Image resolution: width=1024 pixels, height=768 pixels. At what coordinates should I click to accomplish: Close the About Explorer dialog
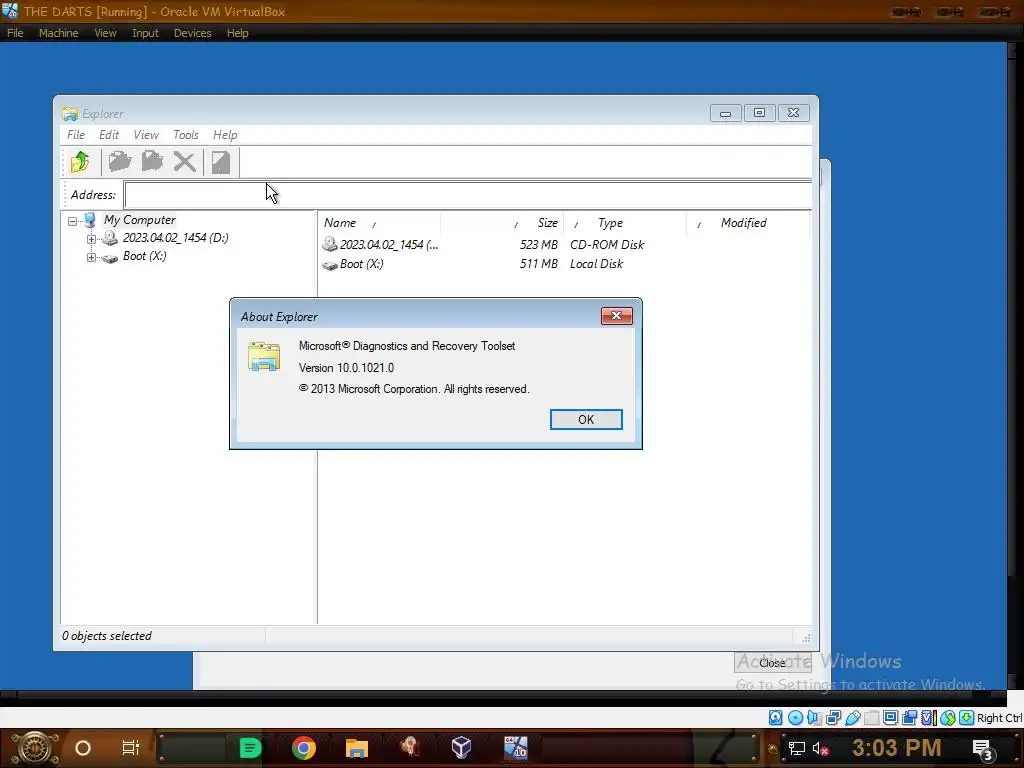pos(616,316)
